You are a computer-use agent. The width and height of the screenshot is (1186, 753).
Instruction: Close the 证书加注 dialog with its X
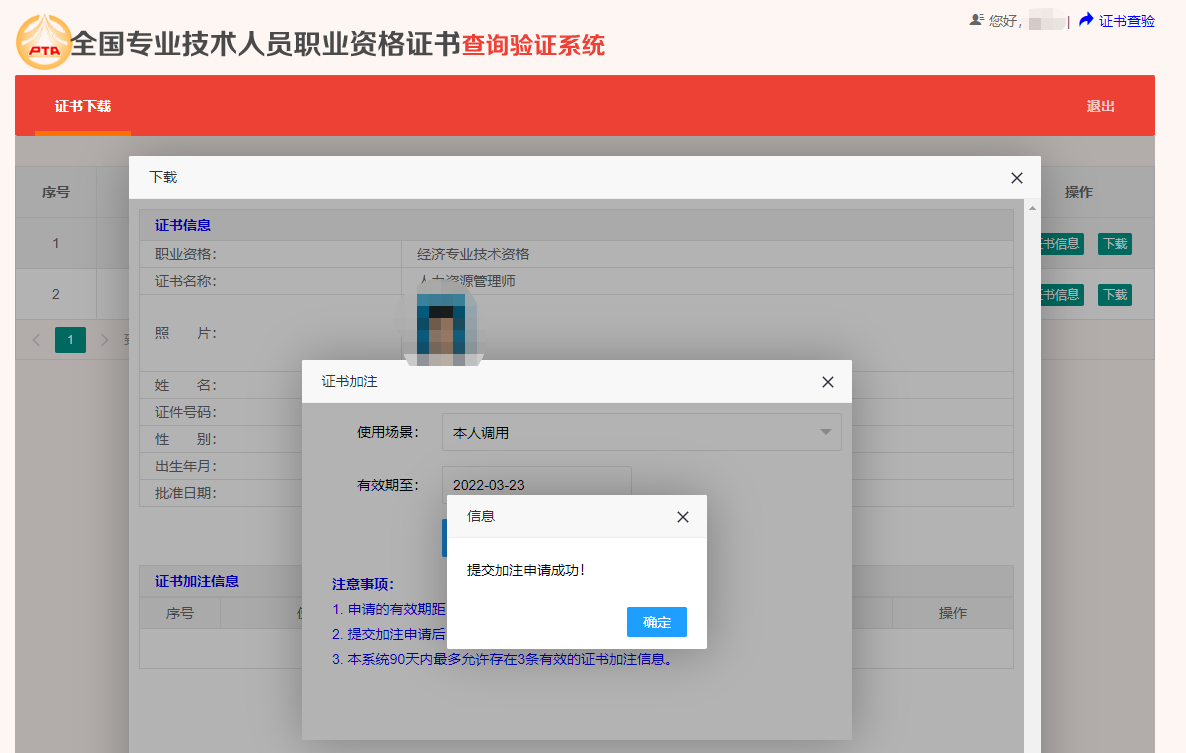(x=828, y=382)
